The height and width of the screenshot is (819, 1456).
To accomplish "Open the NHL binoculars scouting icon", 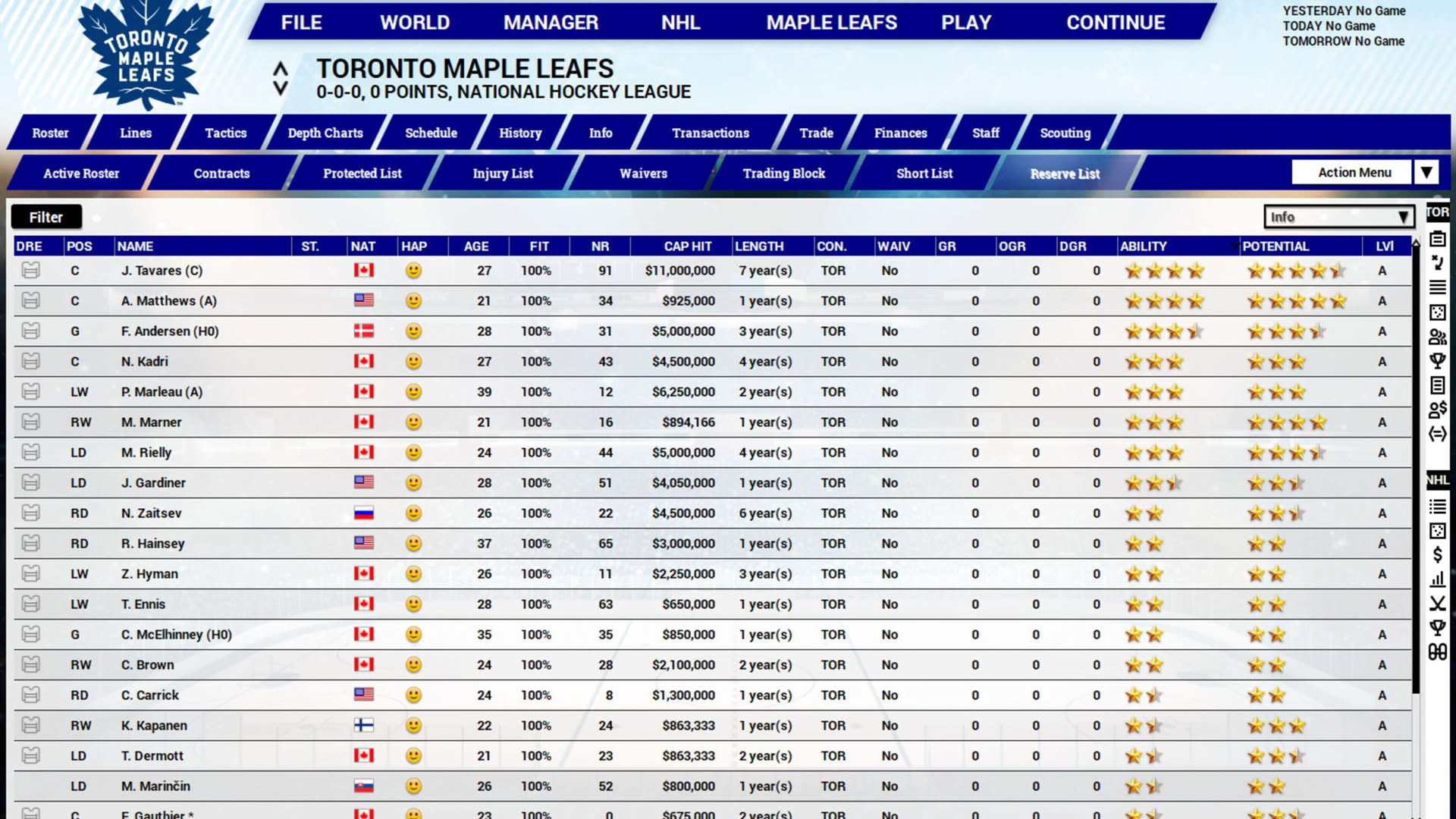I will pos(1437,652).
